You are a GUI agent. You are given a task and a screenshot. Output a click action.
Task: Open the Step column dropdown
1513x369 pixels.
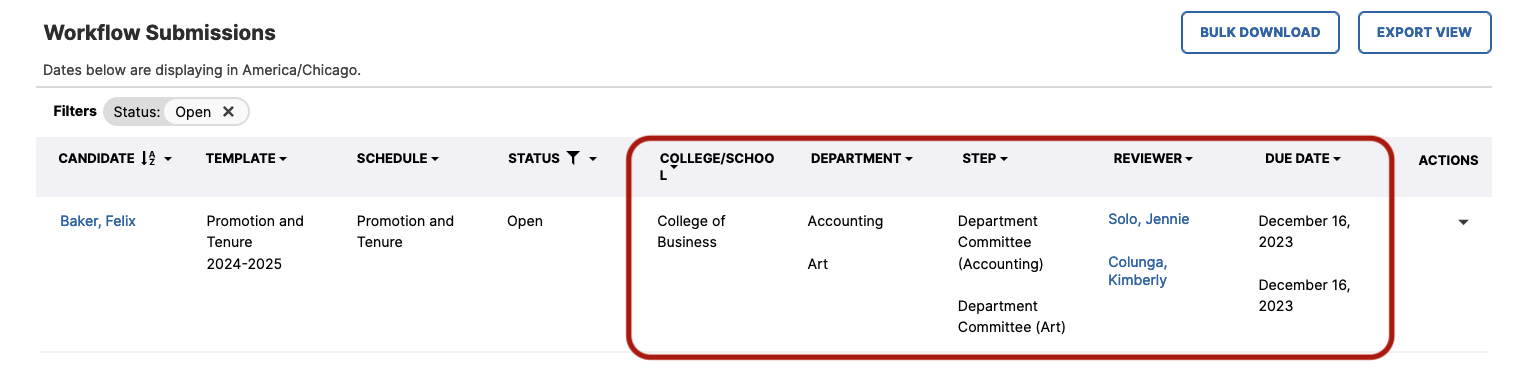click(x=1003, y=159)
